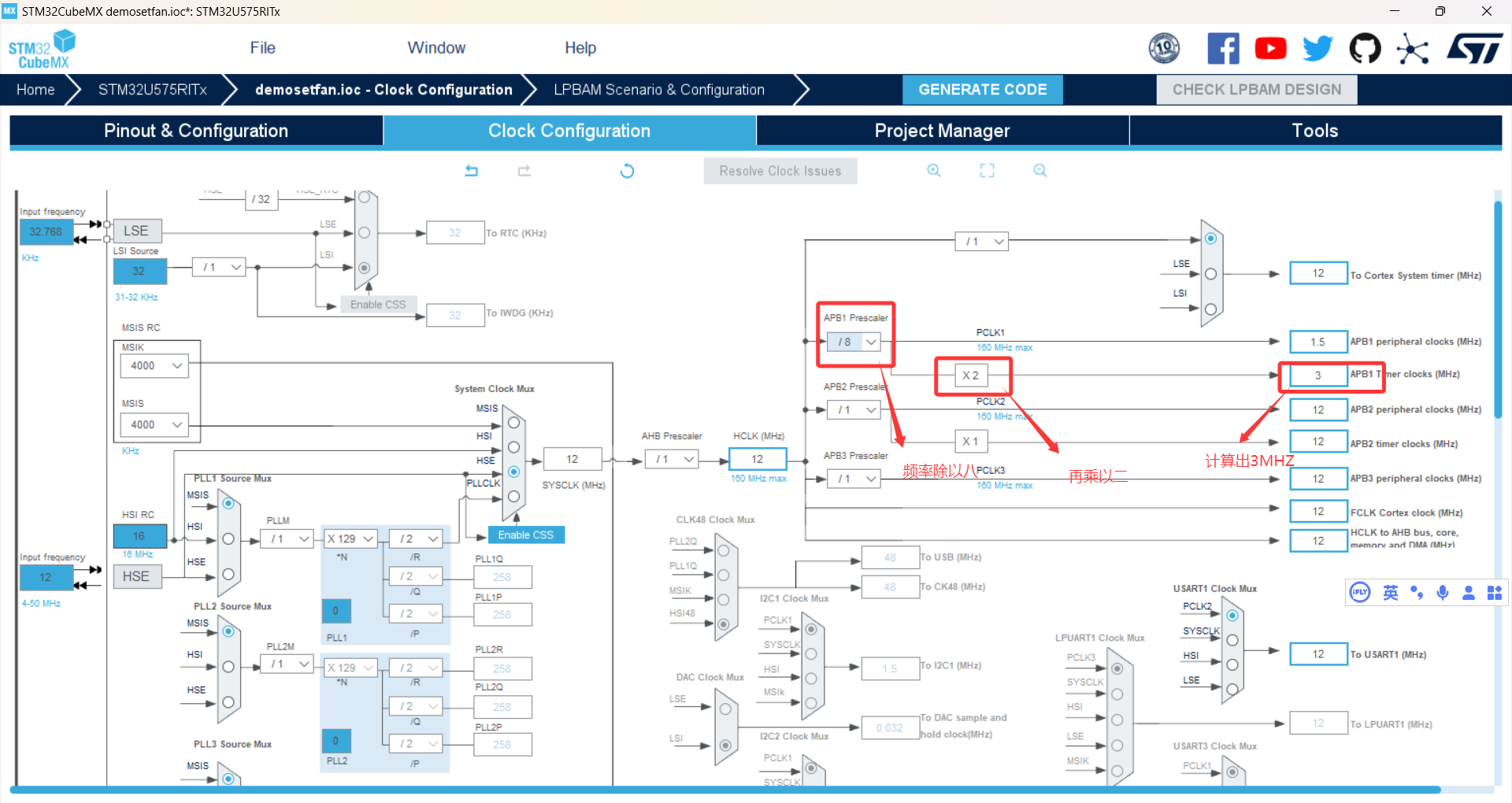
Task: Click the LSE block box
Action: point(137,231)
